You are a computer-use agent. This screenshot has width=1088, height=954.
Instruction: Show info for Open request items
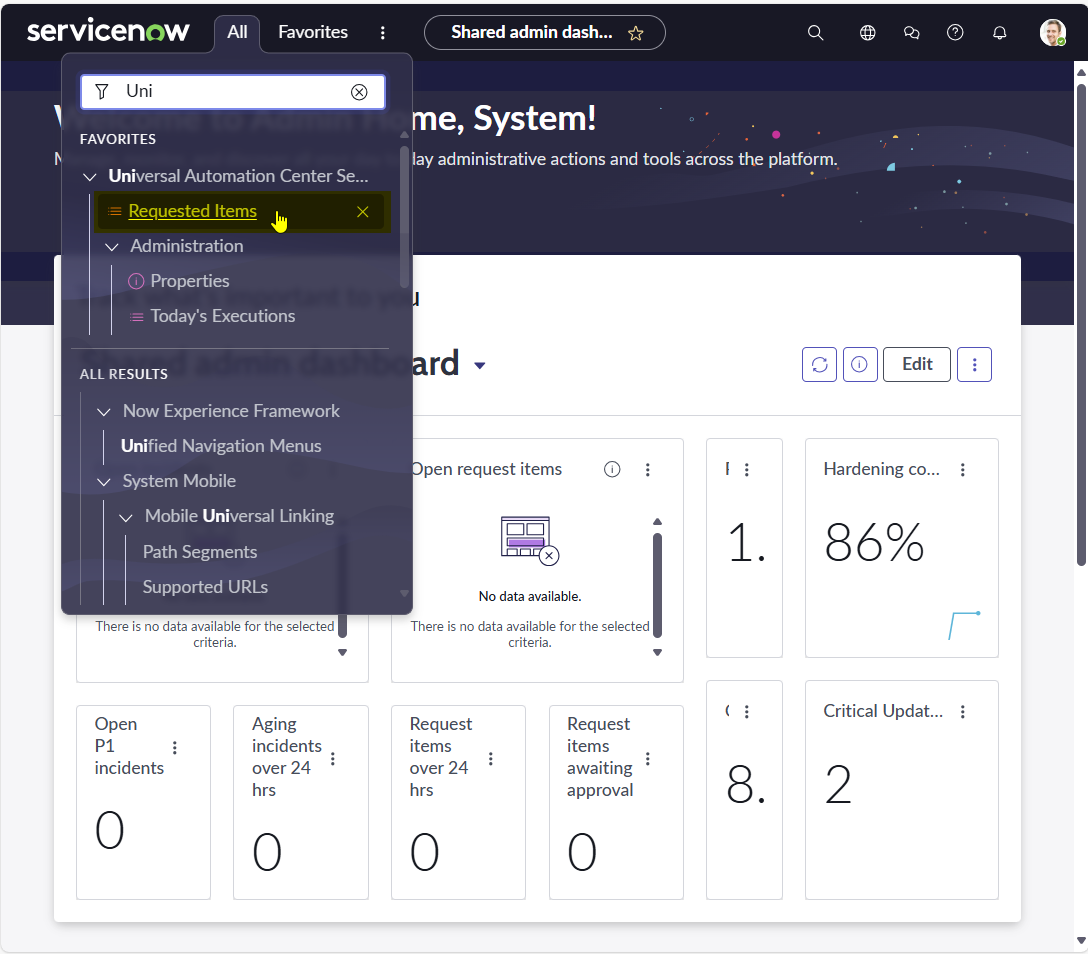[612, 470]
